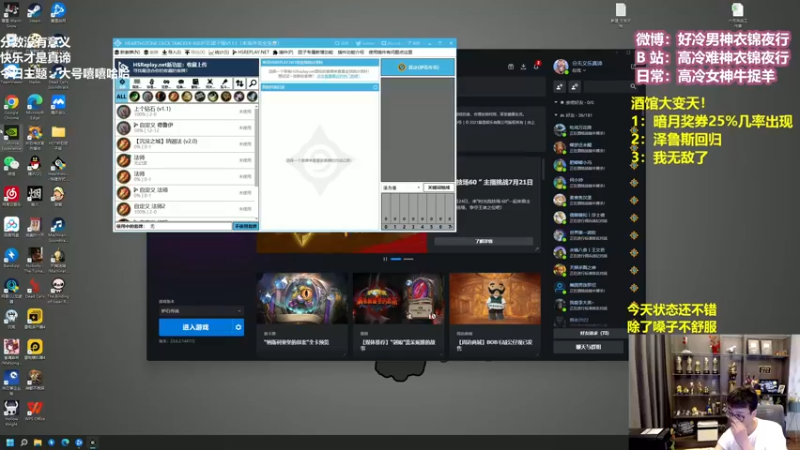Click the Discord link in Deck Tracker title bar

(x=391, y=43)
